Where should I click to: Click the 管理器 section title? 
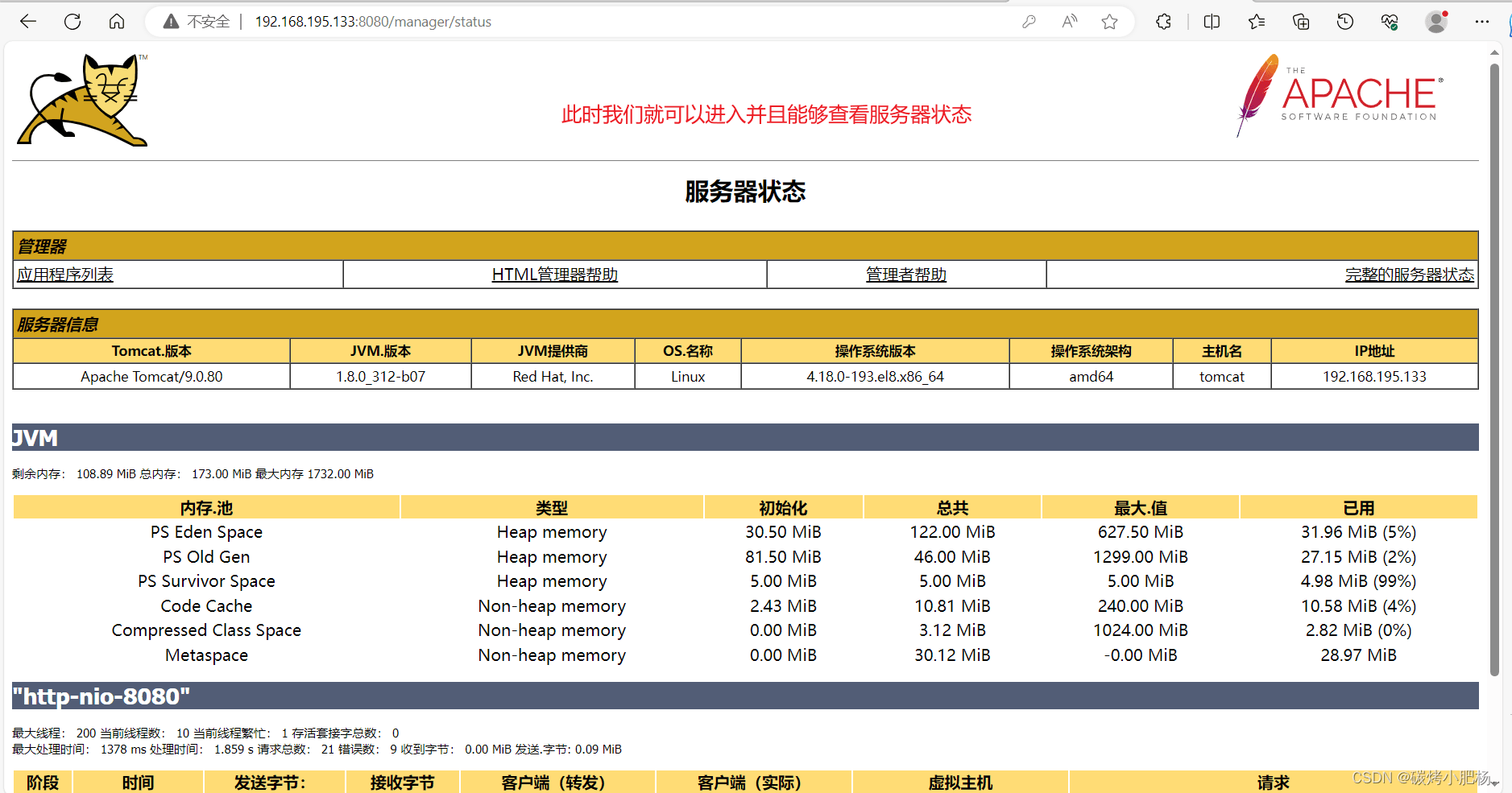pos(43,246)
